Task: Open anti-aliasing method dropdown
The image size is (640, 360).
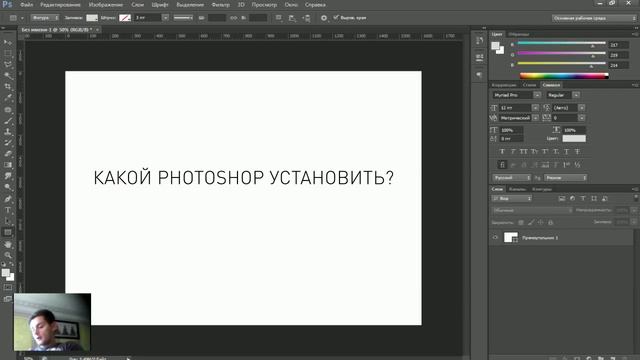Action: (x=566, y=178)
